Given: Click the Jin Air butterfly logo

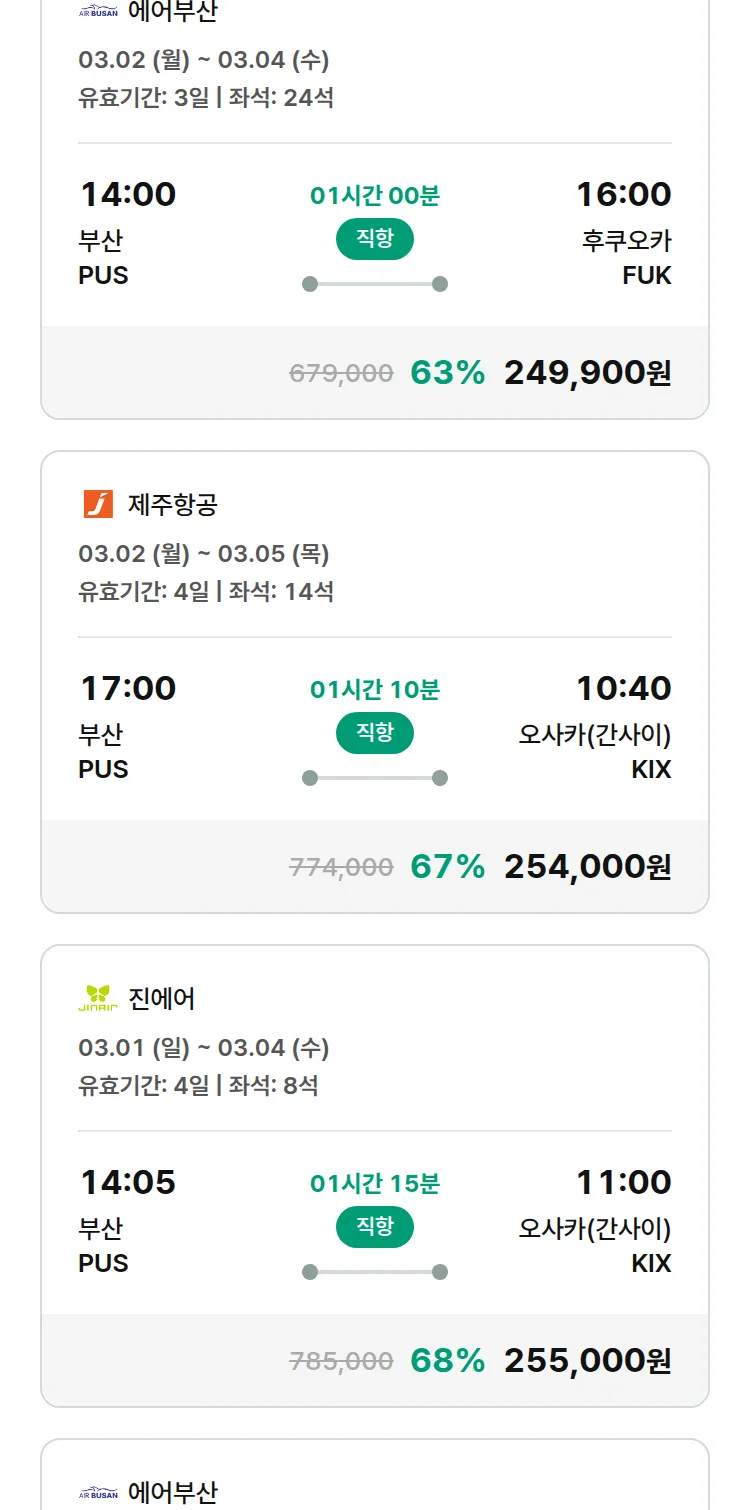Looking at the screenshot, I should [98, 998].
